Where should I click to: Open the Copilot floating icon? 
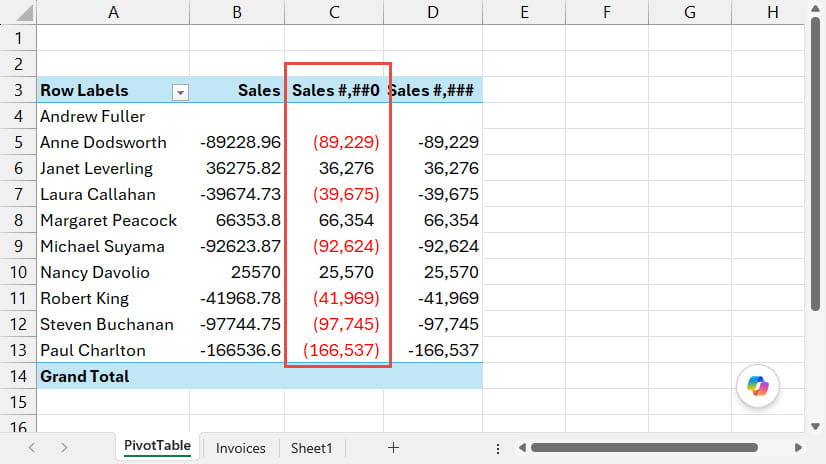(758, 386)
